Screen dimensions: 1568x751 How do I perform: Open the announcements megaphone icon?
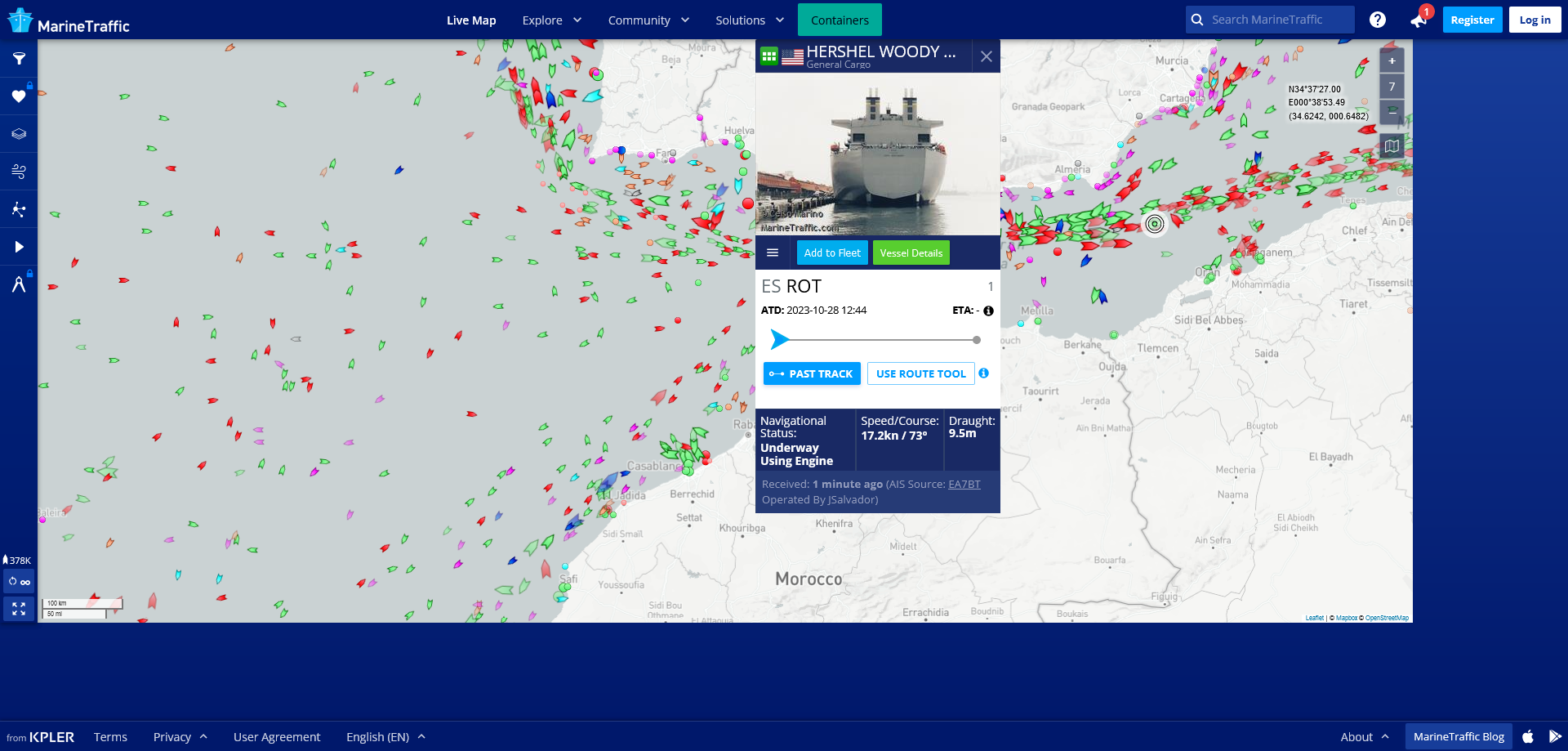coord(1419,20)
